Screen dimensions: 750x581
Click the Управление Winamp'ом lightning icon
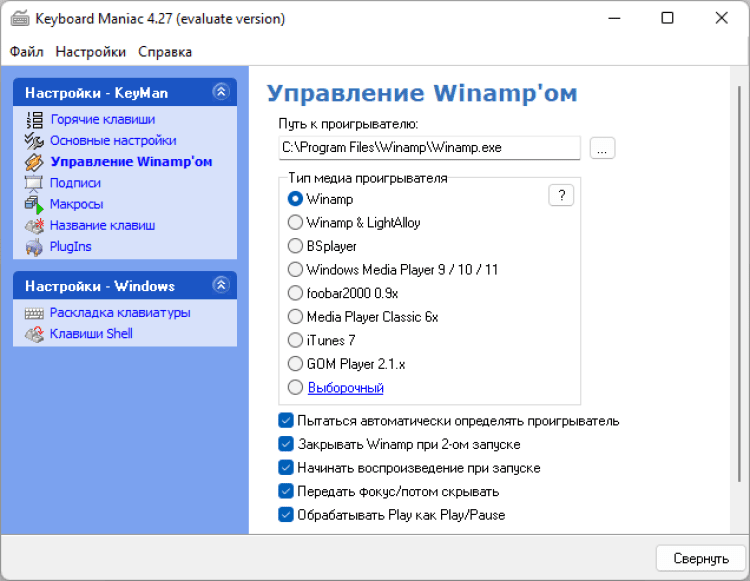click(x=34, y=162)
